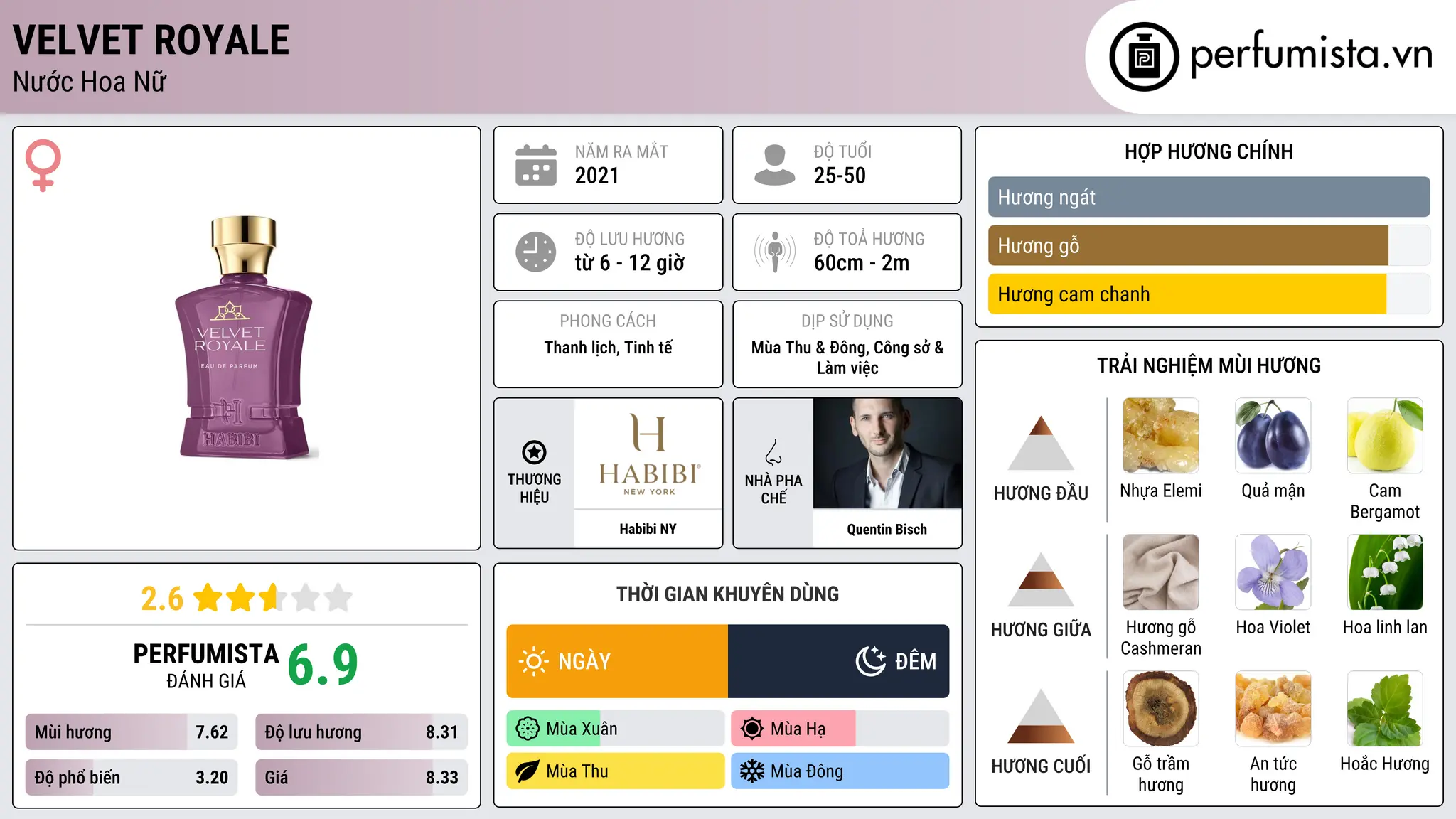
Task: Click the Quentin Bisch perfumer name
Action: (x=887, y=530)
